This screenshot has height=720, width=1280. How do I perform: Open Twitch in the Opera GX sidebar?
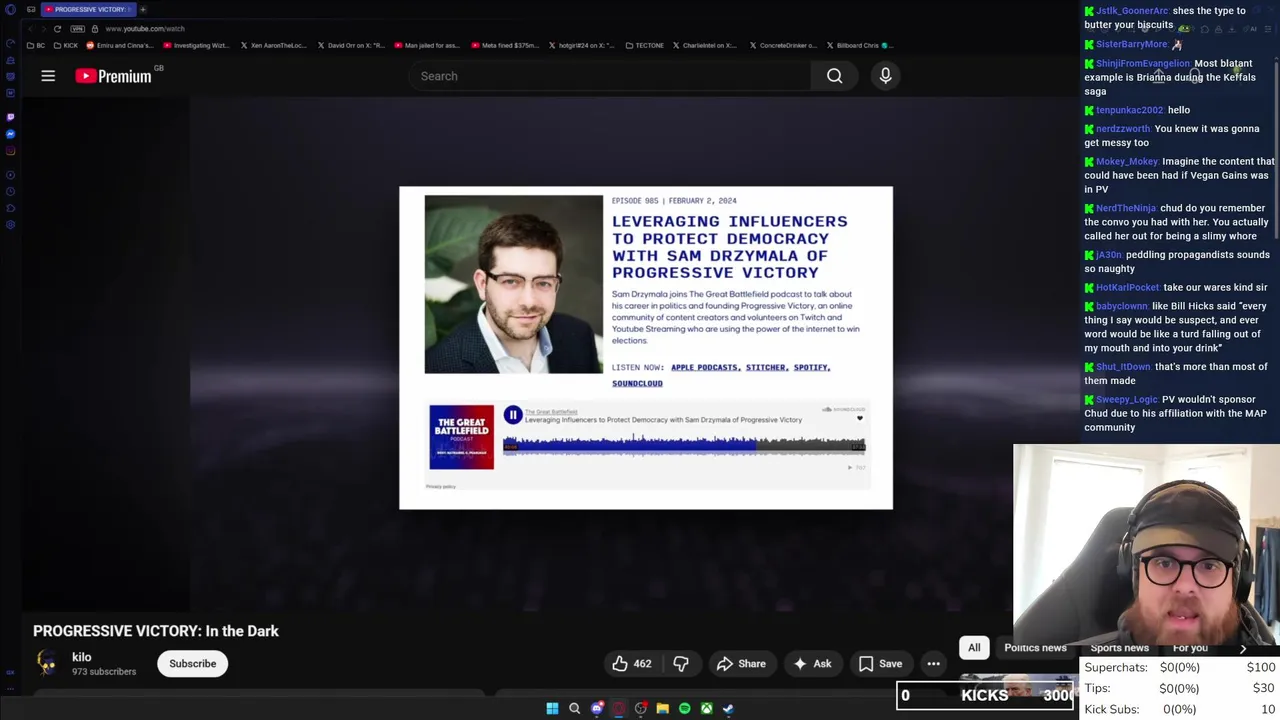click(10, 117)
